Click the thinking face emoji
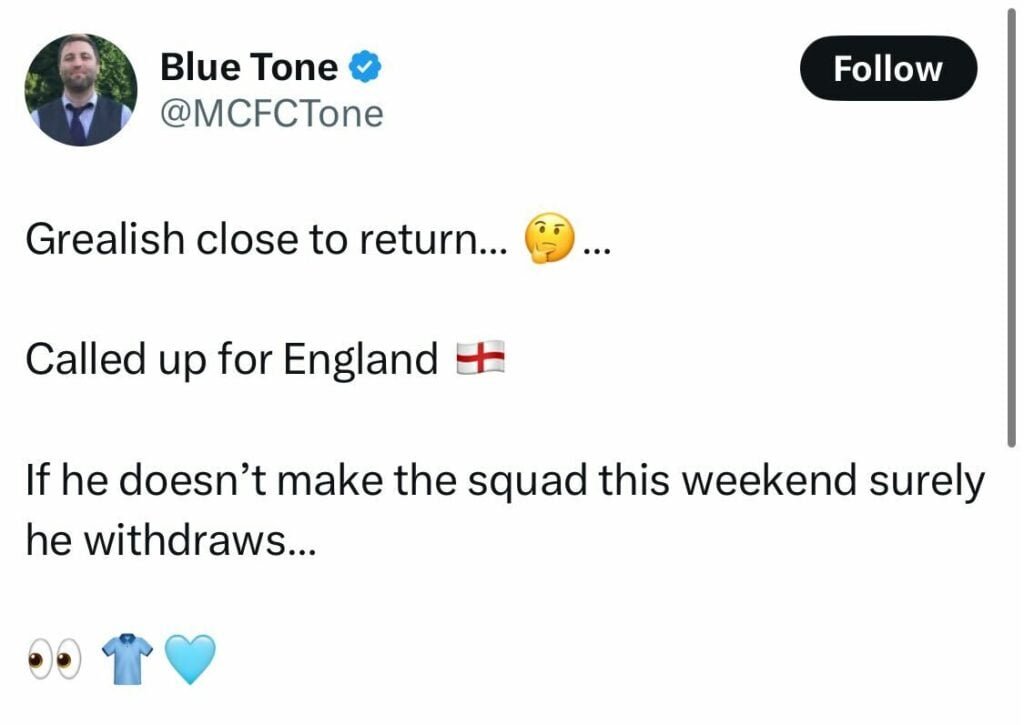Viewport: 1024px width, 725px height. (x=546, y=240)
